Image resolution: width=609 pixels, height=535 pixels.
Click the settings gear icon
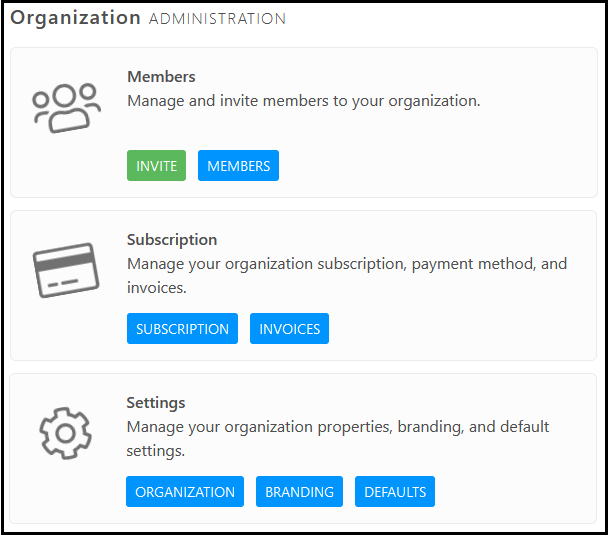[66, 433]
